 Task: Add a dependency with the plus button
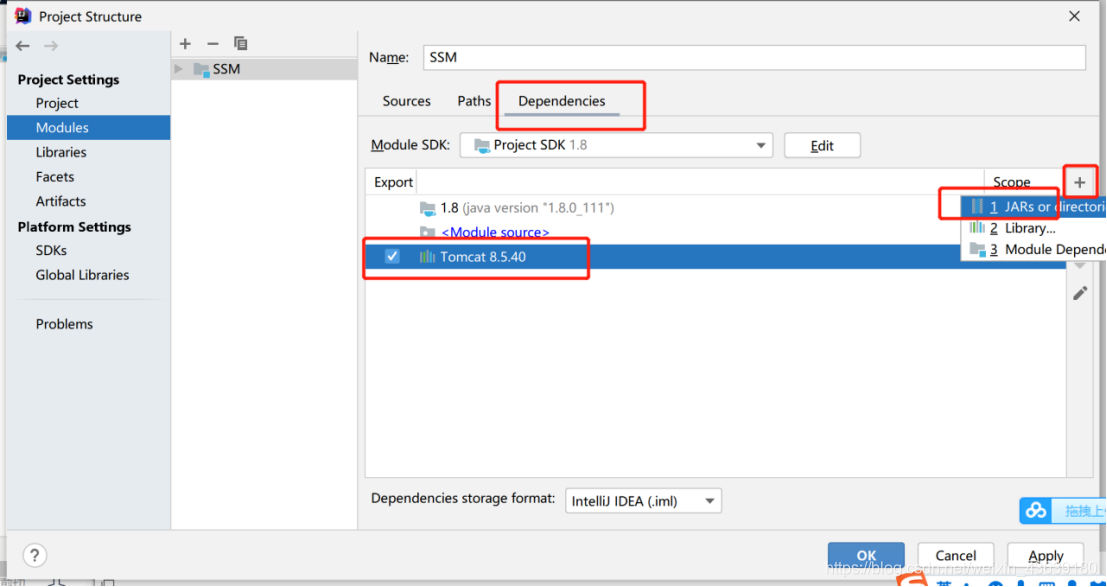(1079, 182)
